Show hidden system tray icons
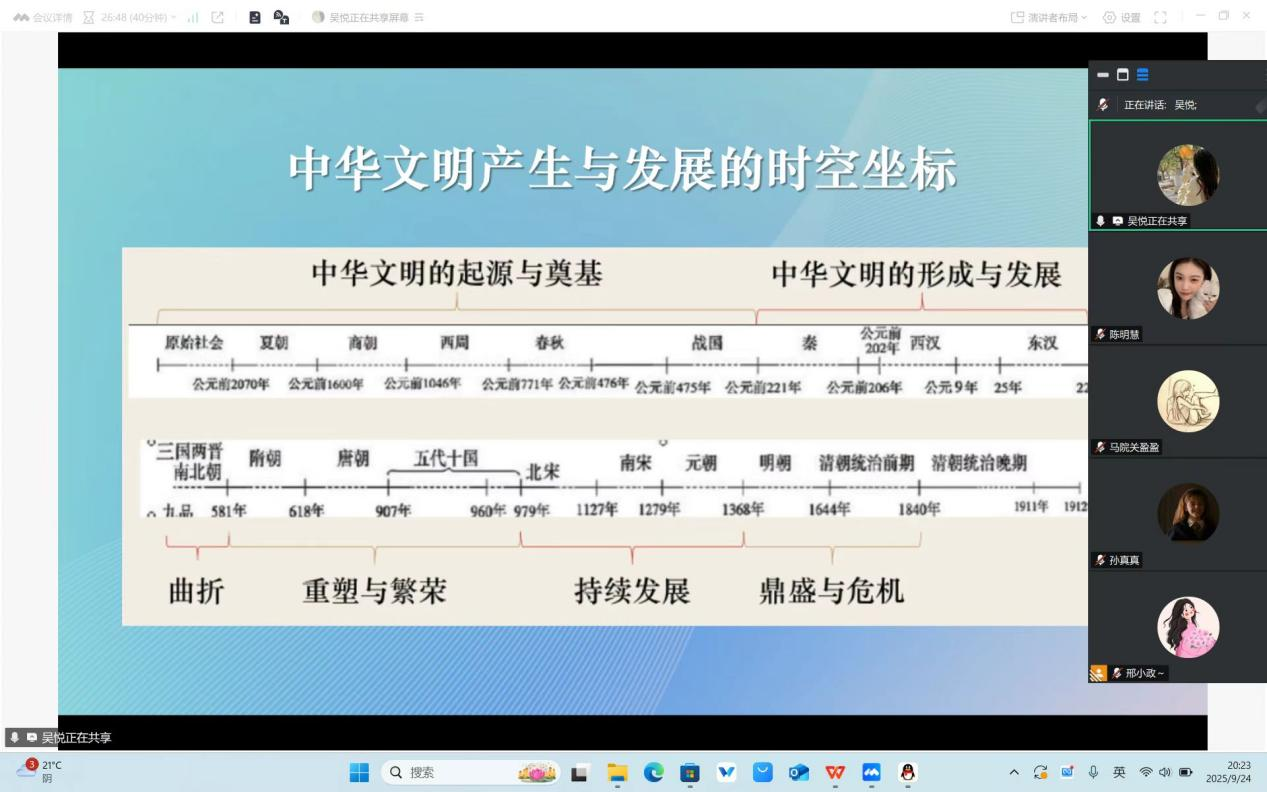 (1014, 772)
